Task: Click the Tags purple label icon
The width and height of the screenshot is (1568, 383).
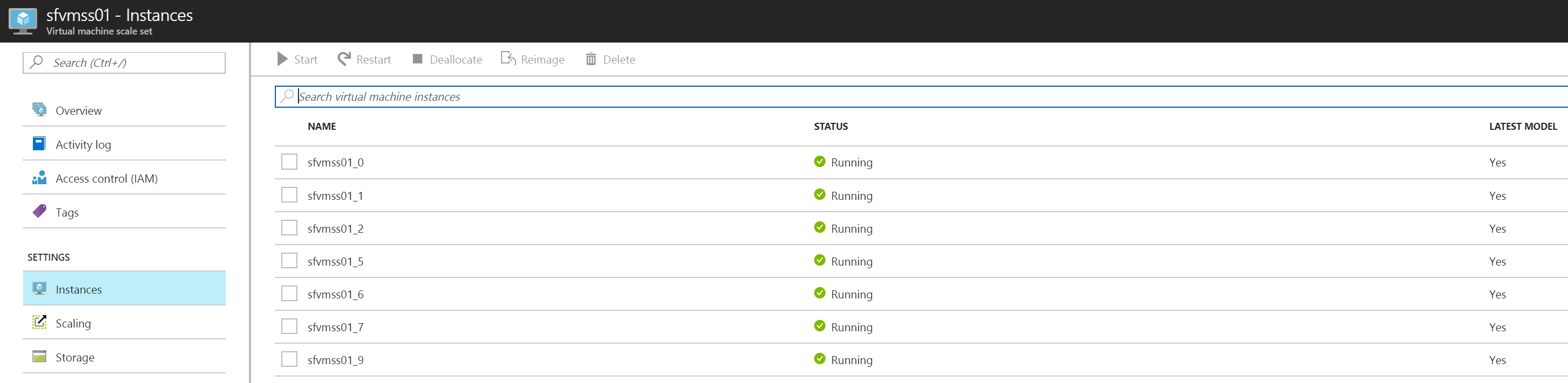Action: 39,212
